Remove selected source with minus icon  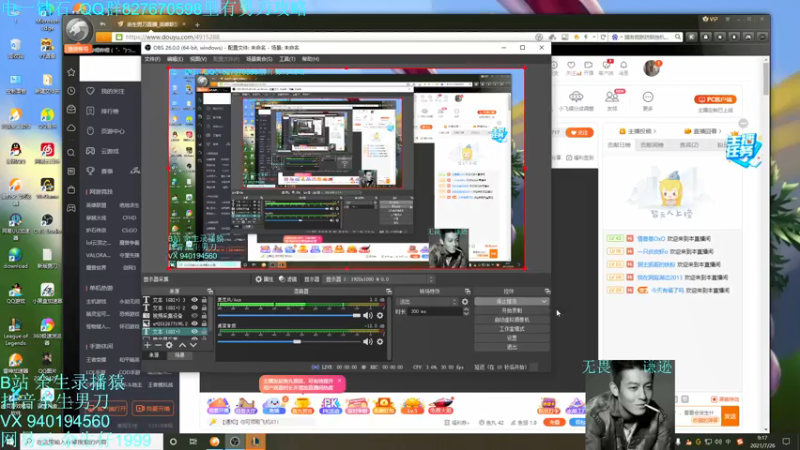(158, 345)
